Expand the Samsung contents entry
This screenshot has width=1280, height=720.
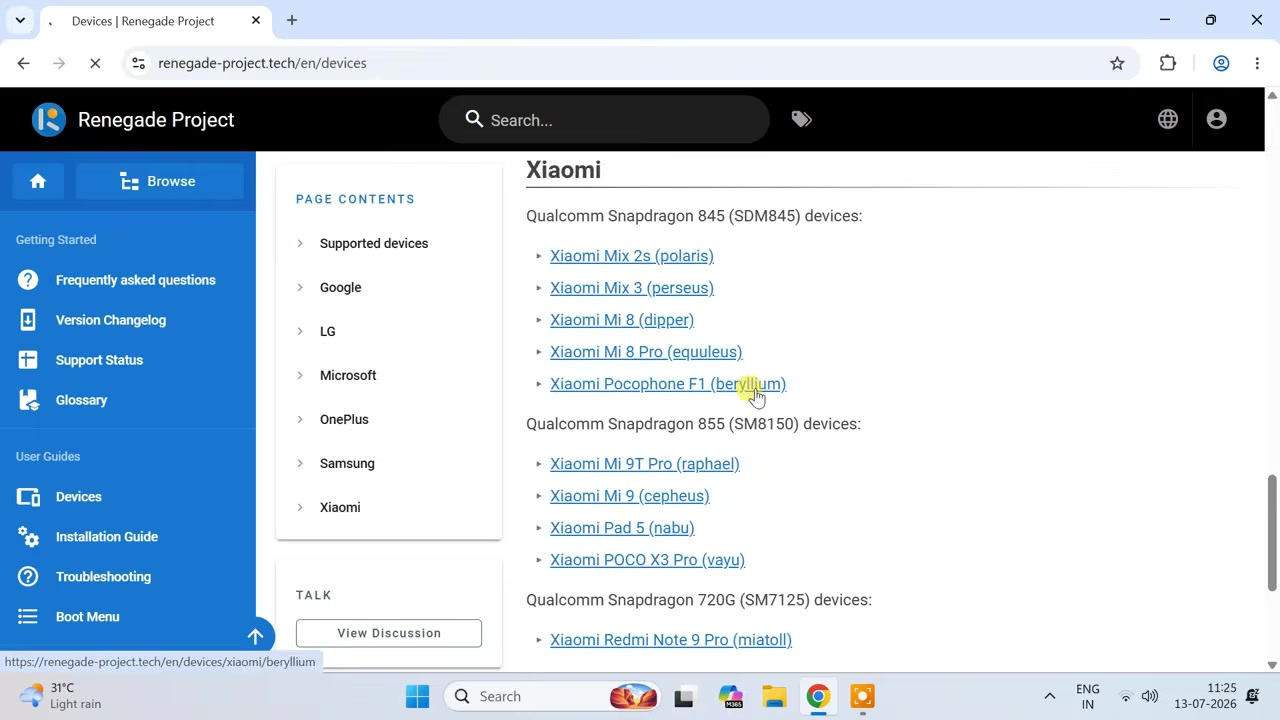click(x=300, y=463)
